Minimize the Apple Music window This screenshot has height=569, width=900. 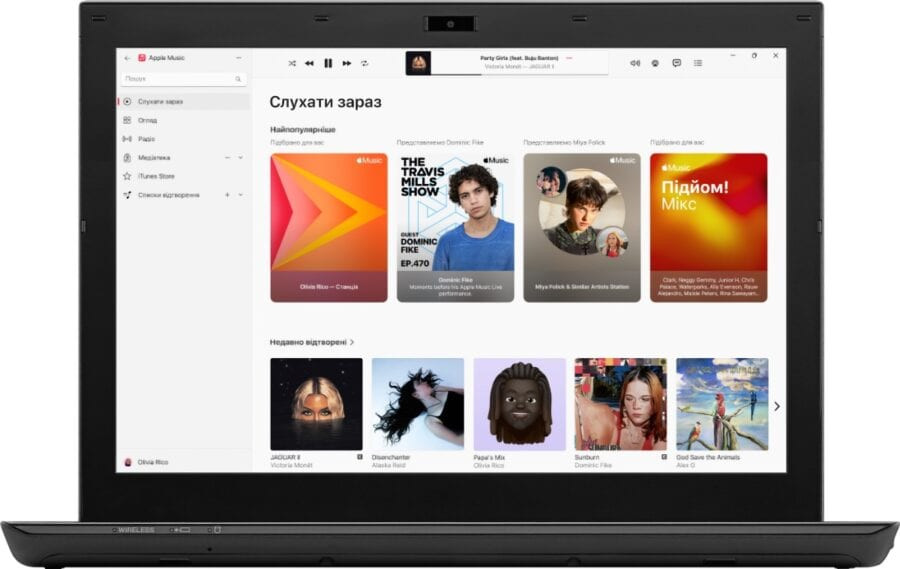(x=733, y=56)
